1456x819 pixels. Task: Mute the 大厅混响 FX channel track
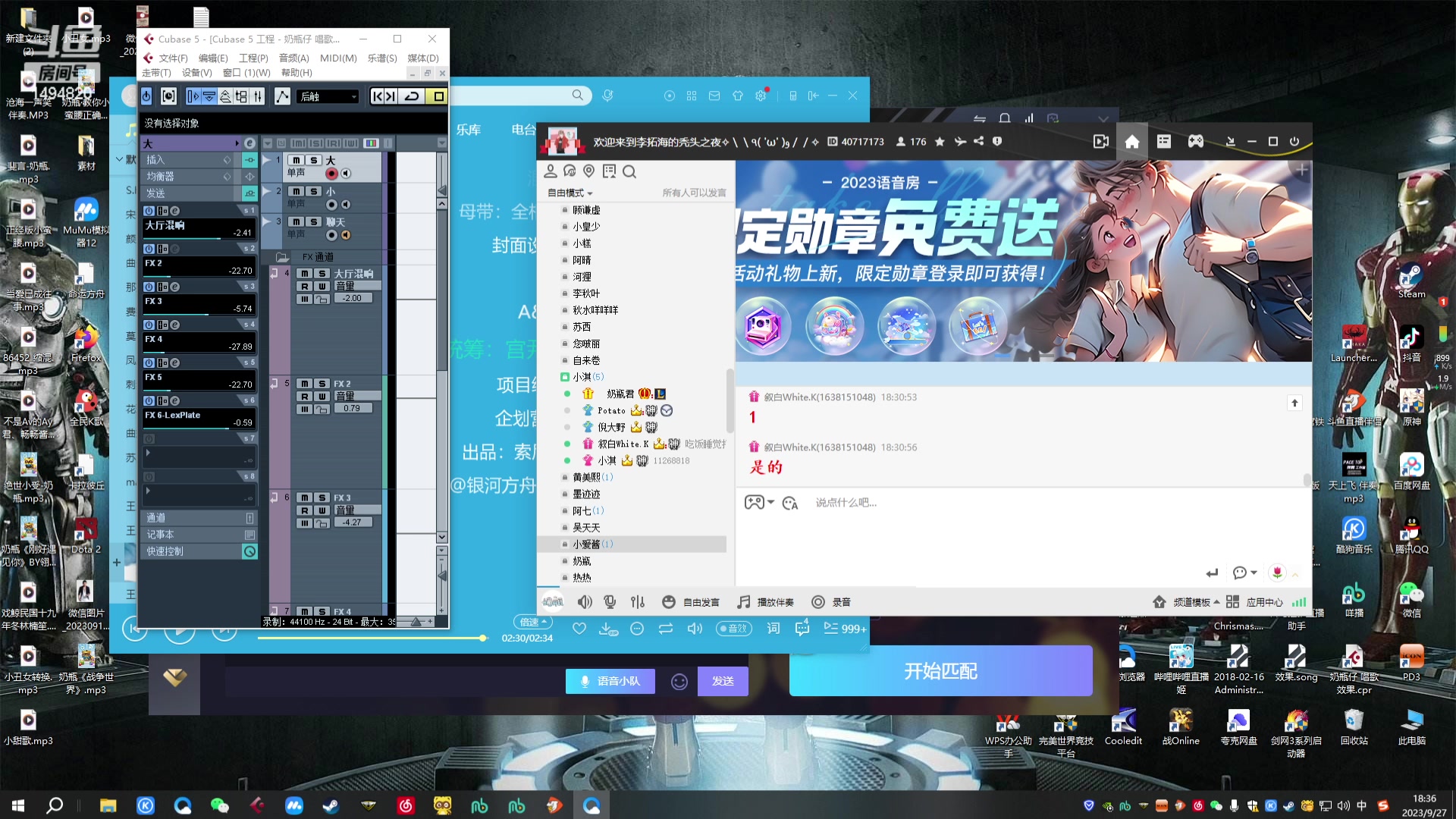point(305,274)
